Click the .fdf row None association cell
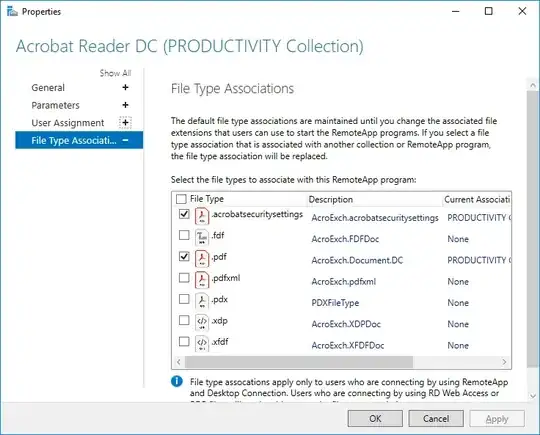This screenshot has width=540, height=435. [x=458, y=239]
